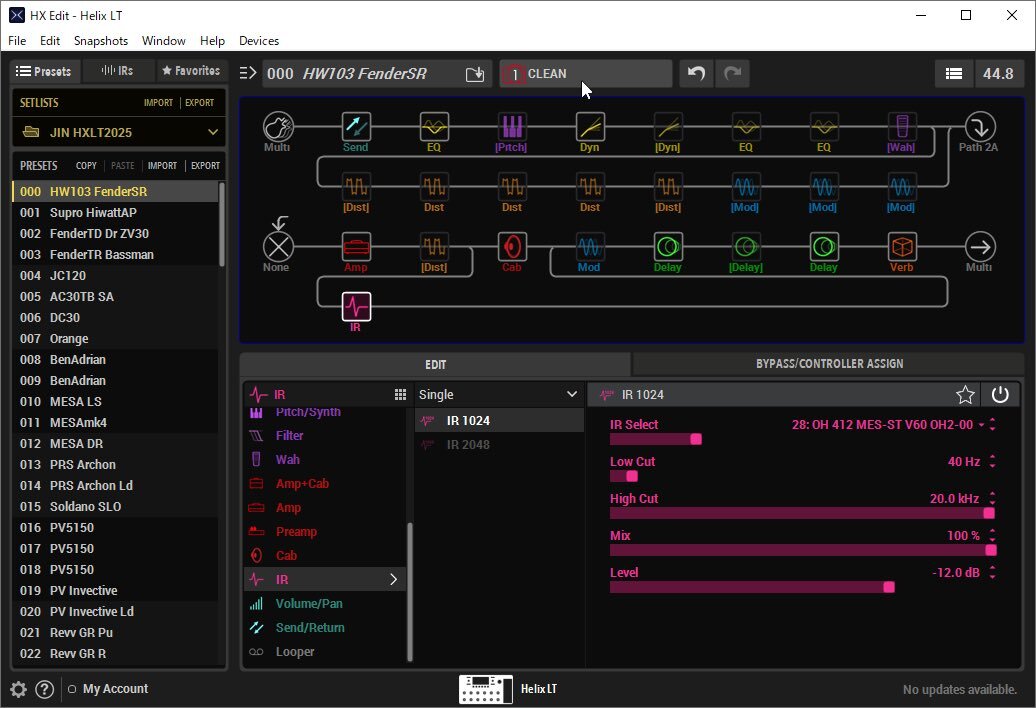Switch to Bypass/Controller Assign tab
The height and width of the screenshot is (708, 1036).
pos(829,364)
